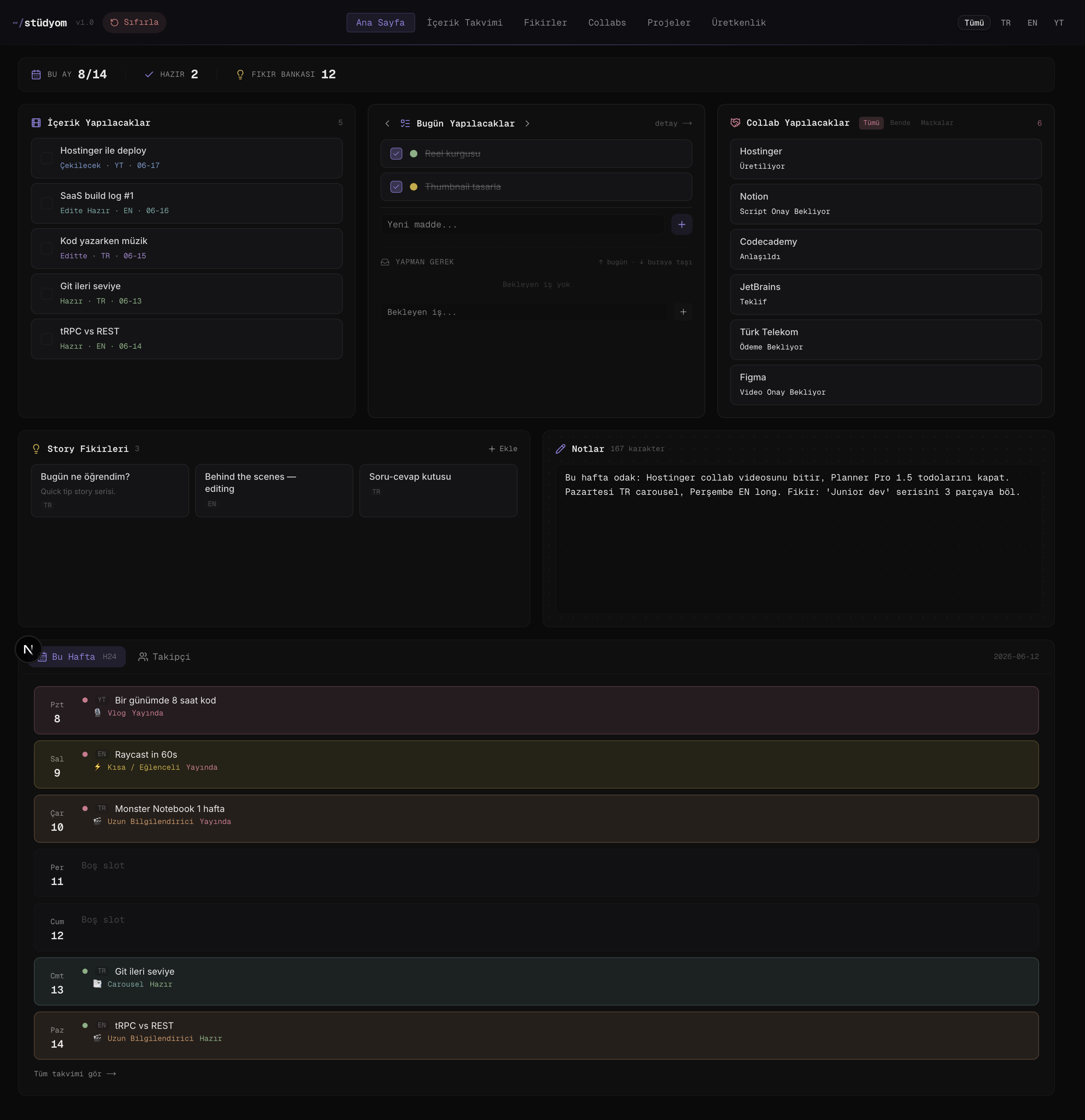Click the green priority dot on Reel kurgusu
Image resolution: width=1085 pixels, height=1120 pixels.
click(413, 154)
